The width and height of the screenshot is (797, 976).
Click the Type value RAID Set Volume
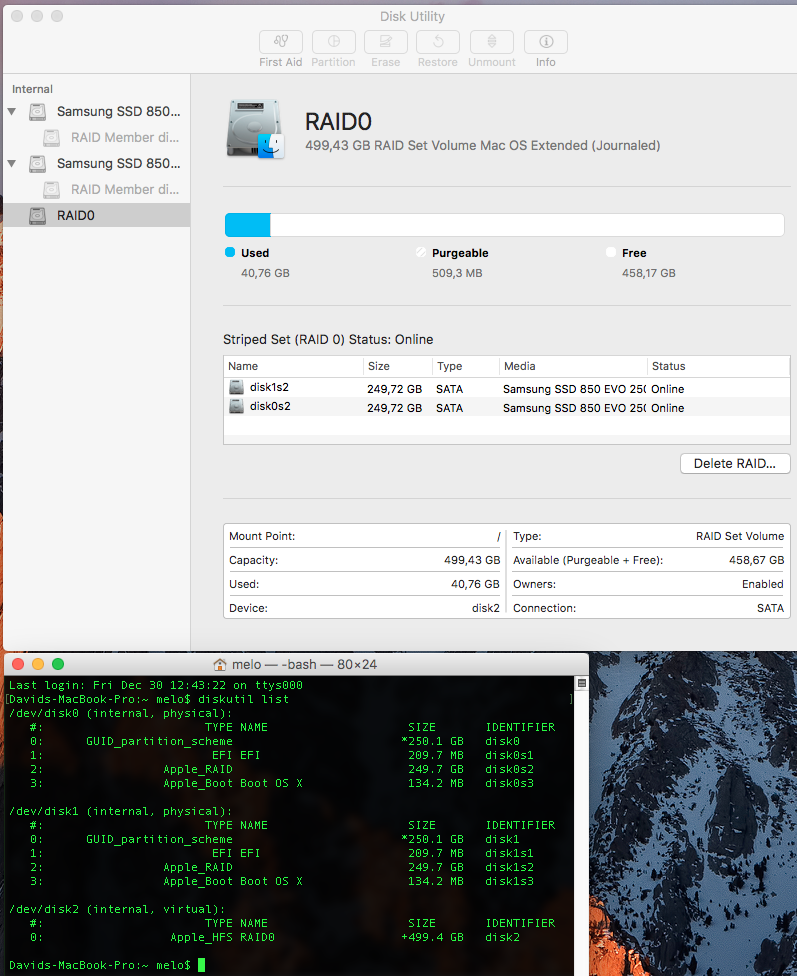(x=740, y=536)
